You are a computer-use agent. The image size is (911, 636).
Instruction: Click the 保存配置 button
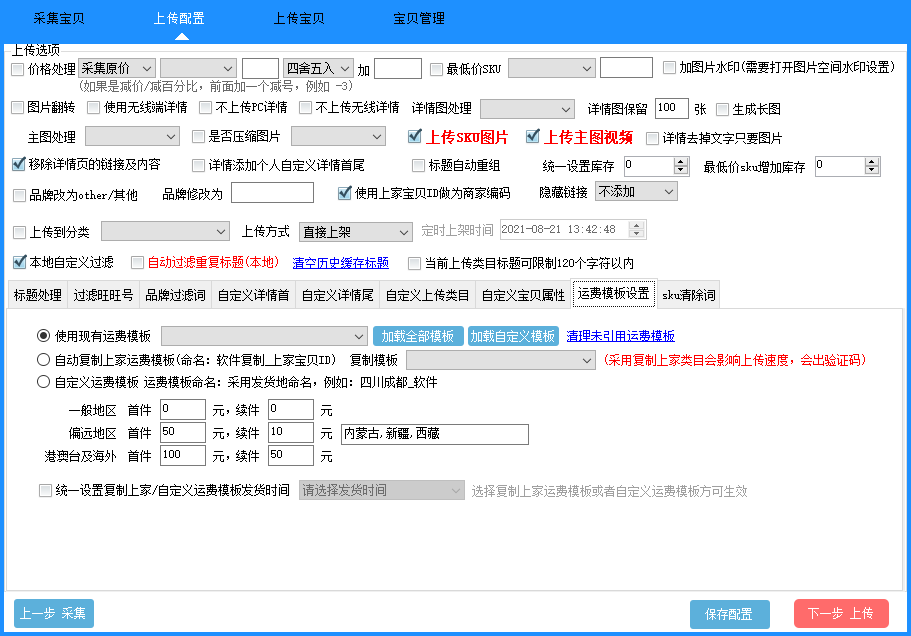(729, 614)
